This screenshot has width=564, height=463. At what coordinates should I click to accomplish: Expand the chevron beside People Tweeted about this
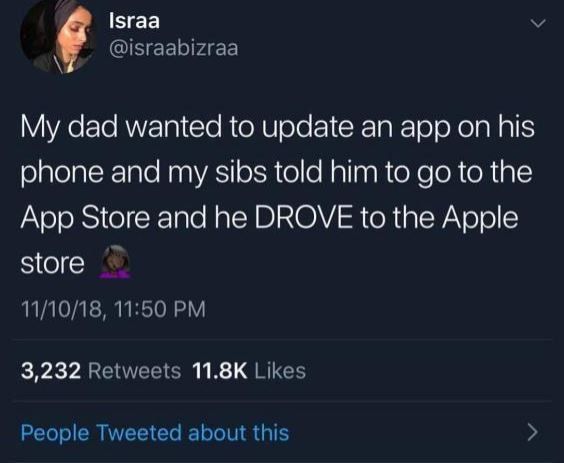(x=533, y=433)
